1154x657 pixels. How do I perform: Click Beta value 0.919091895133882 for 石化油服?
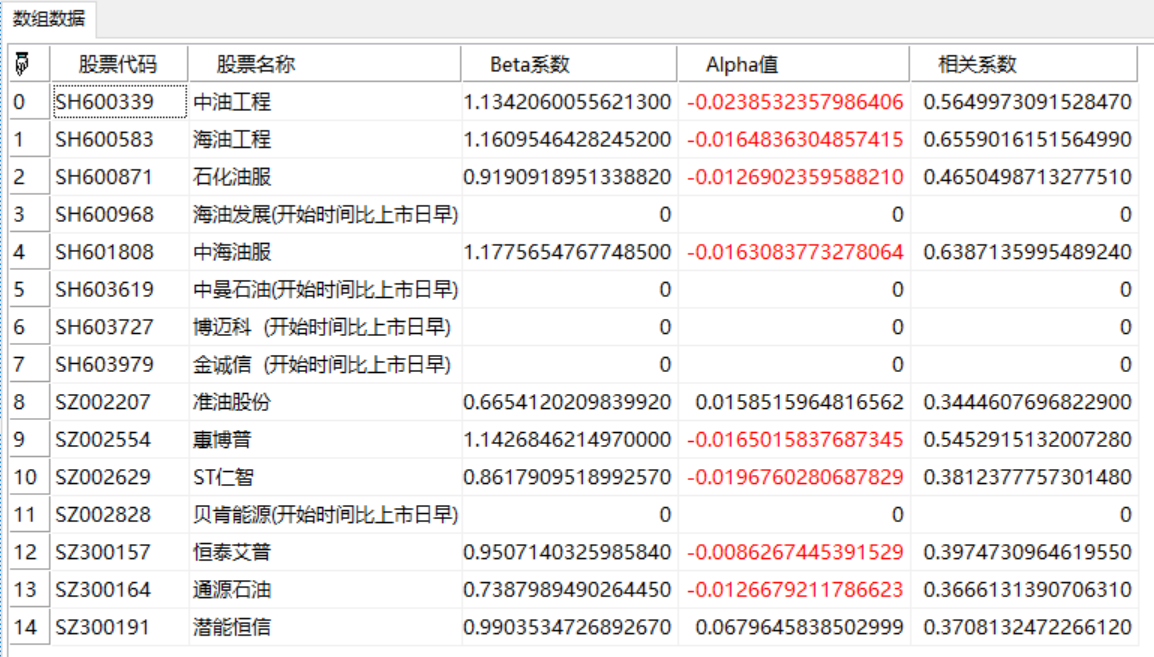(x=568, y=177)
